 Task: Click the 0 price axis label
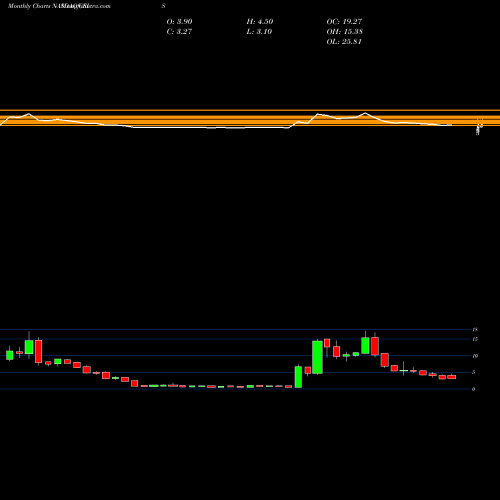coord(473,389)
